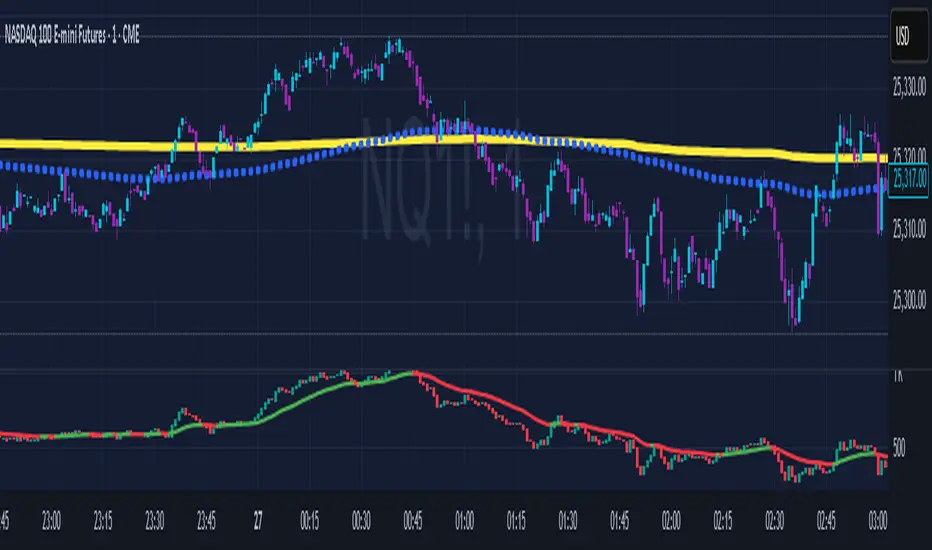Click the 00:45 time axis label
Screen dimensions: 932x550
pos(413,521)
